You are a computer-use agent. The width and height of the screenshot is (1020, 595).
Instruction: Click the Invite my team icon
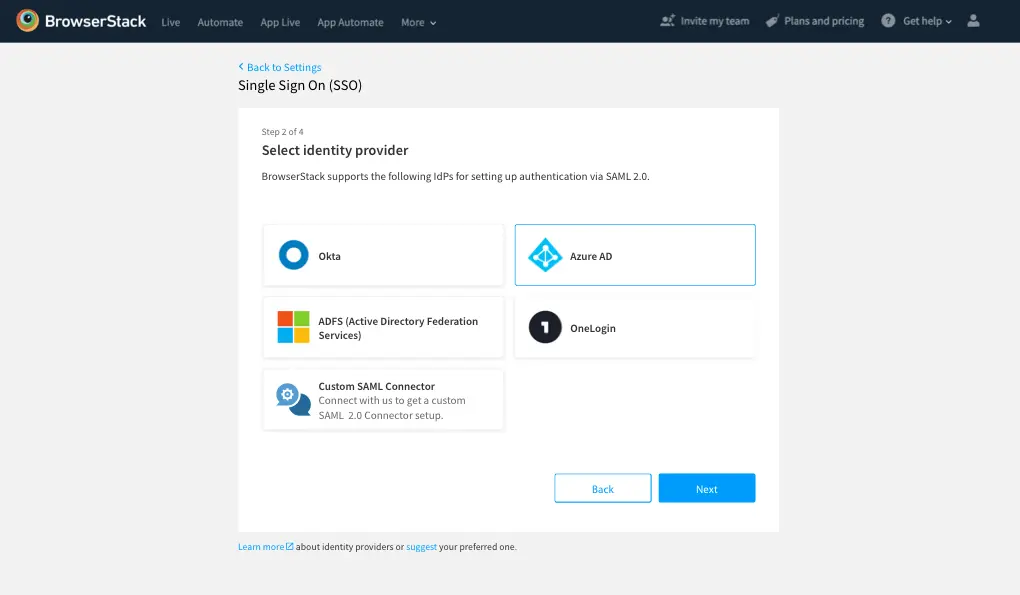668,21
